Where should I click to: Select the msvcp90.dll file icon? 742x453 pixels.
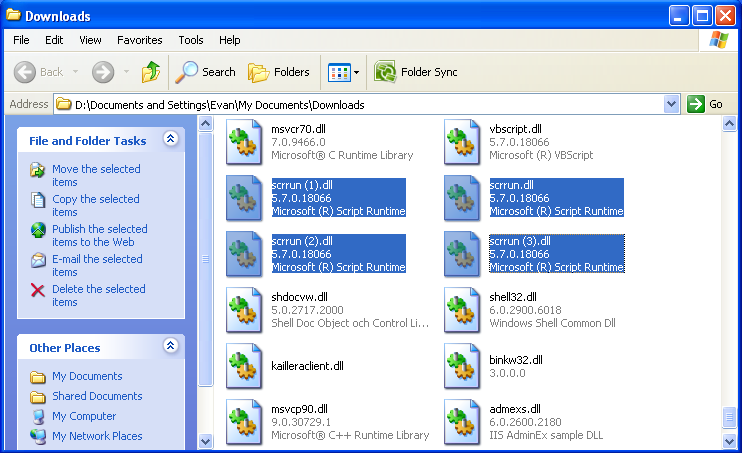coord(244,422)
